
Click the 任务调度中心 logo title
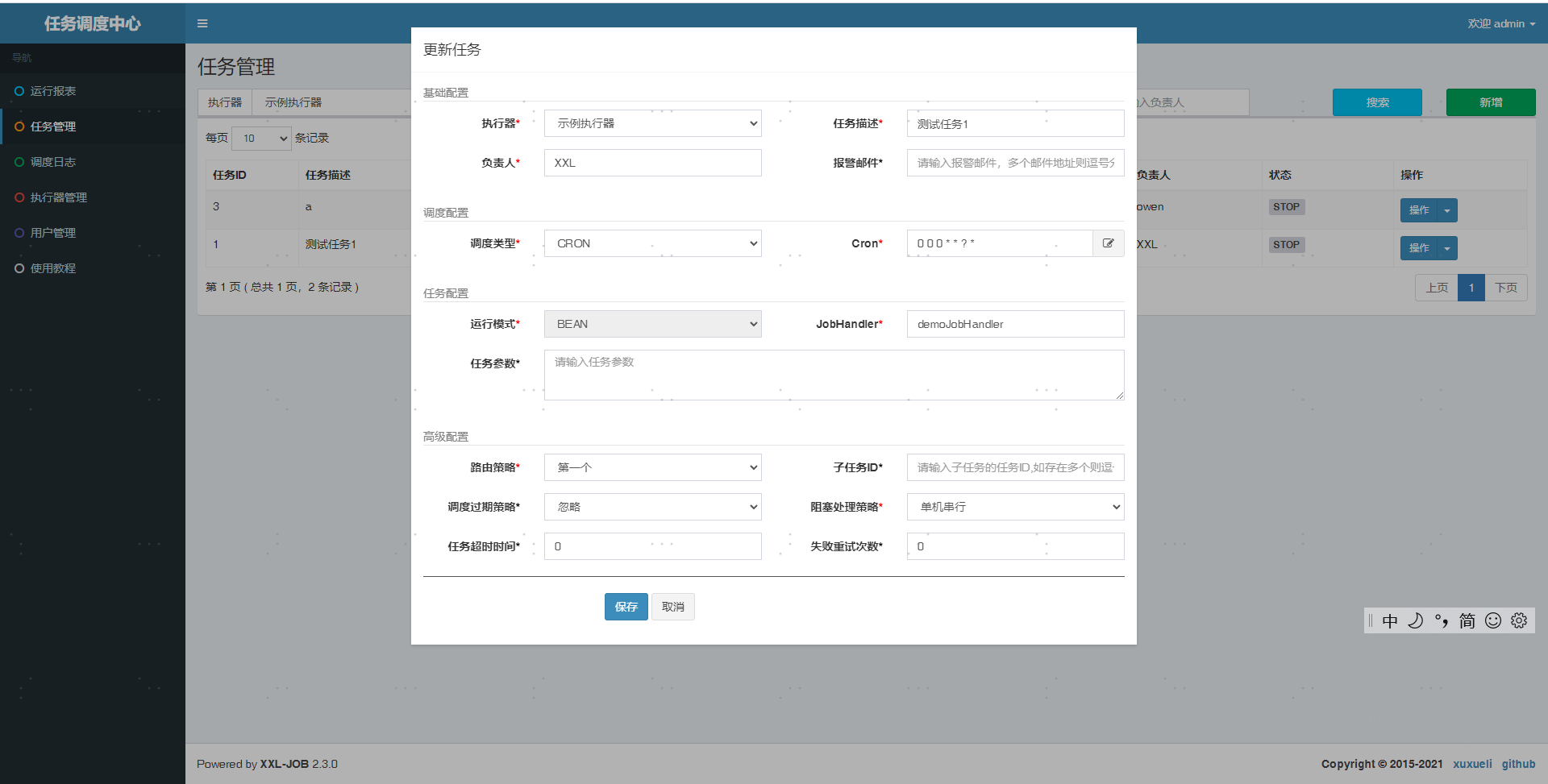pos(93,23)
